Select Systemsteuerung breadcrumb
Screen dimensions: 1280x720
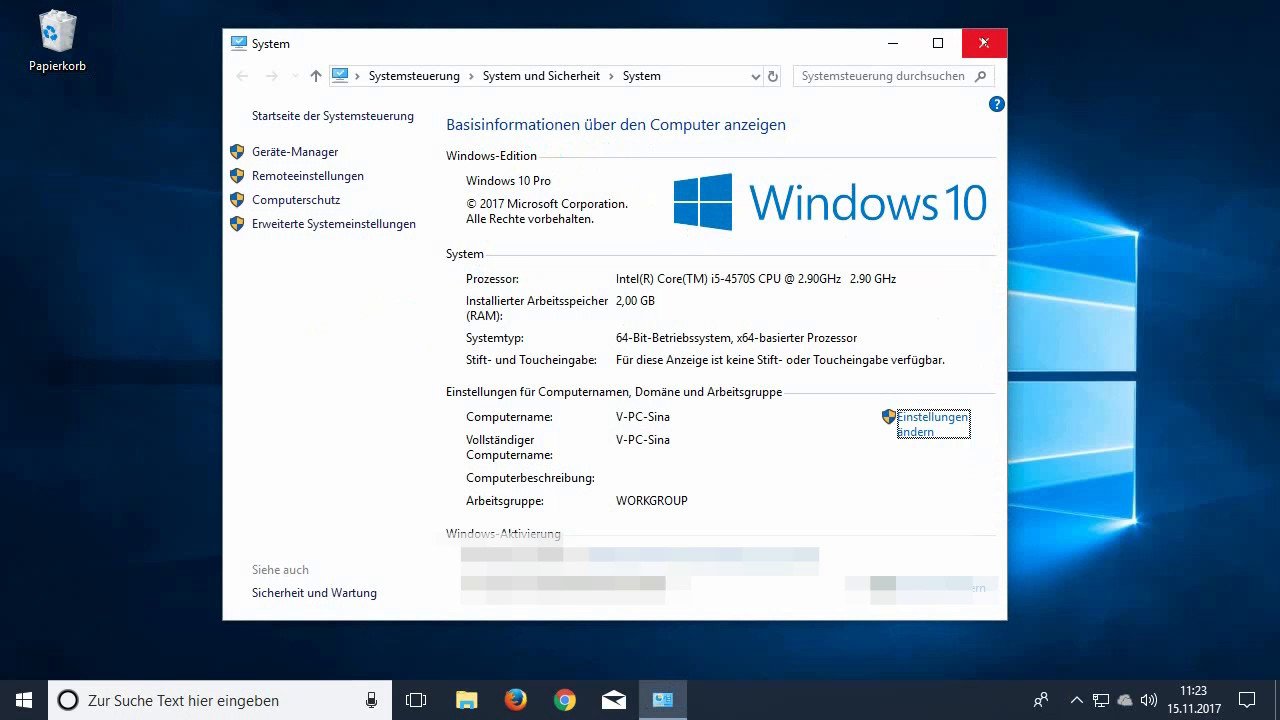click(414, 76)
